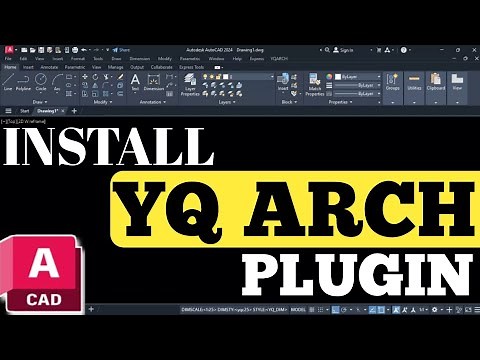Viewport: 480px width, 360px height.
Task: Switch to the Annotate ribbon tab
Action: pyautogui.click(x=49, y=67)
